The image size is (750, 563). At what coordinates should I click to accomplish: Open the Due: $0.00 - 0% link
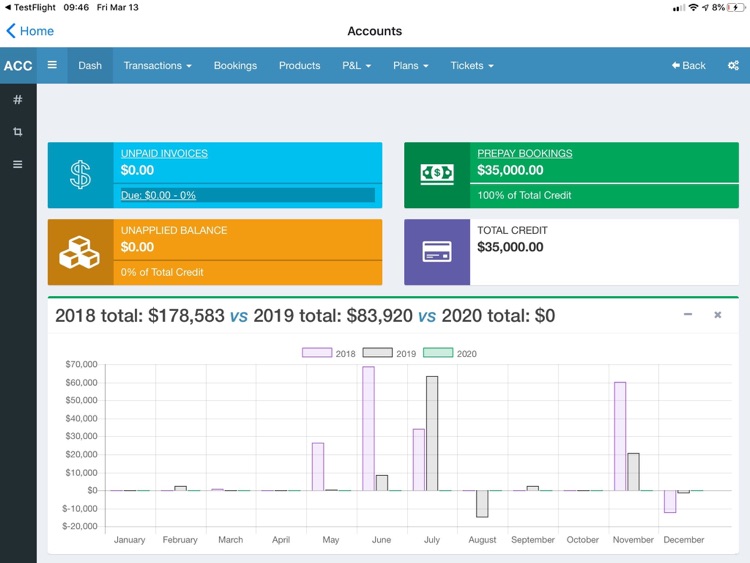[158, 195]
